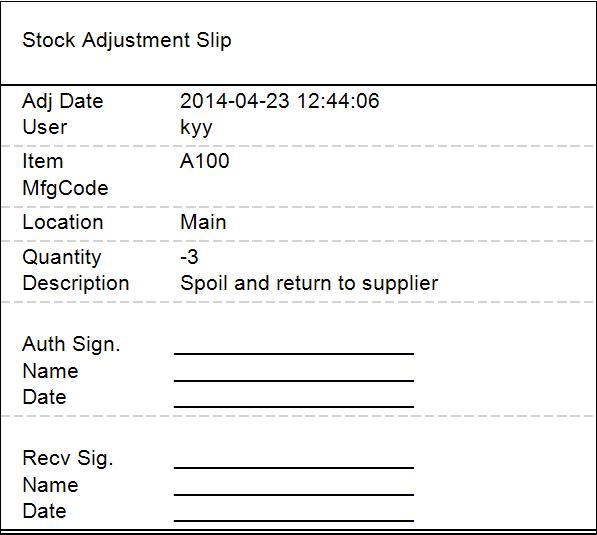Click the MfgCode label
Image resolution: width=597 pixels, height=535 pixels.
[65, 188]
